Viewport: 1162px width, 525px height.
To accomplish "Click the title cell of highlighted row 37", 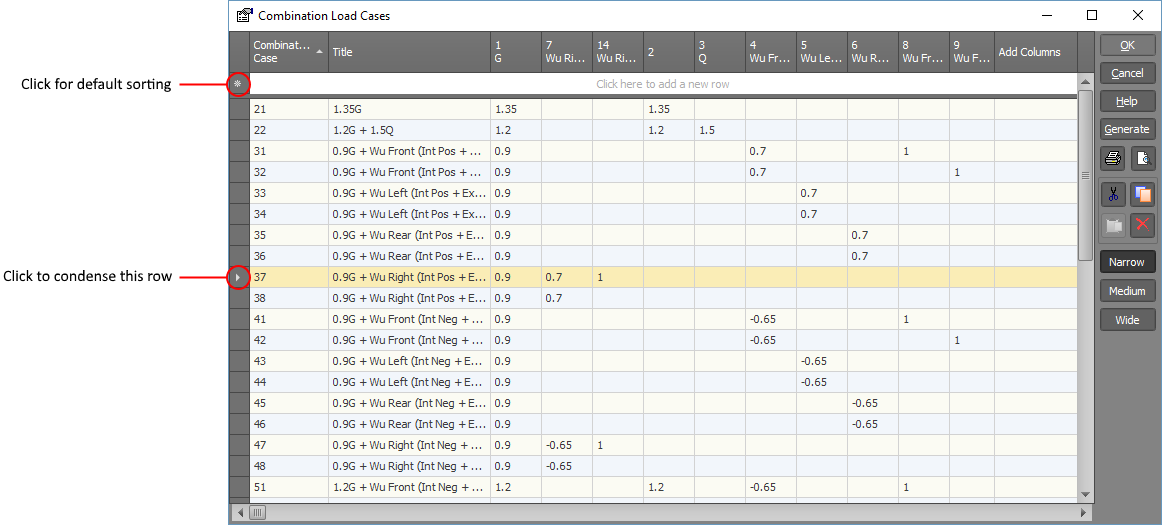I will [409, 277].
